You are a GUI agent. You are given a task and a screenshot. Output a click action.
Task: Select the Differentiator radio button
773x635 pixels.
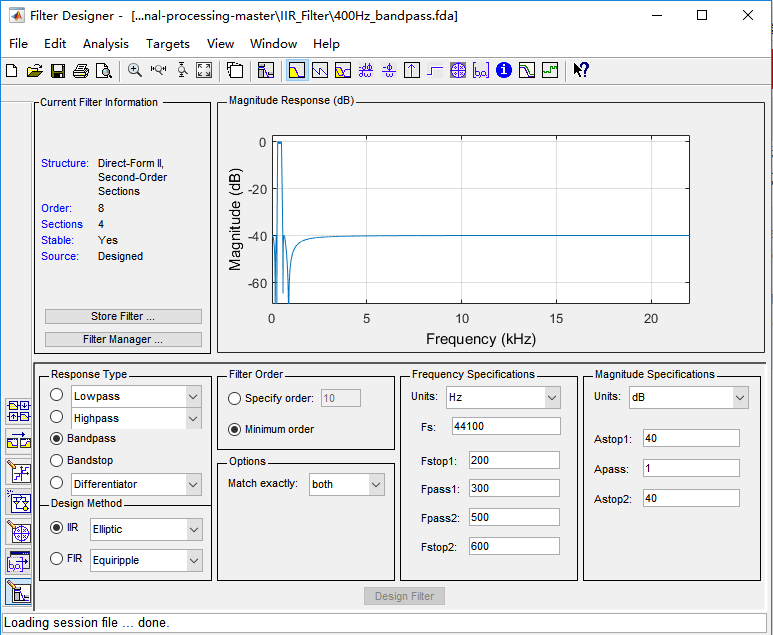click(57, 483)
